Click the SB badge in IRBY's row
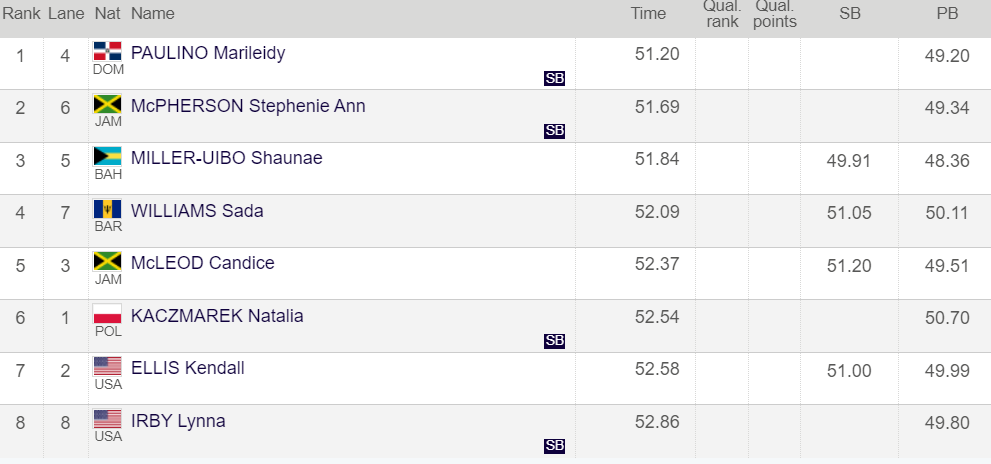Screen dimensions: 991x464 (x=554, y=446)
